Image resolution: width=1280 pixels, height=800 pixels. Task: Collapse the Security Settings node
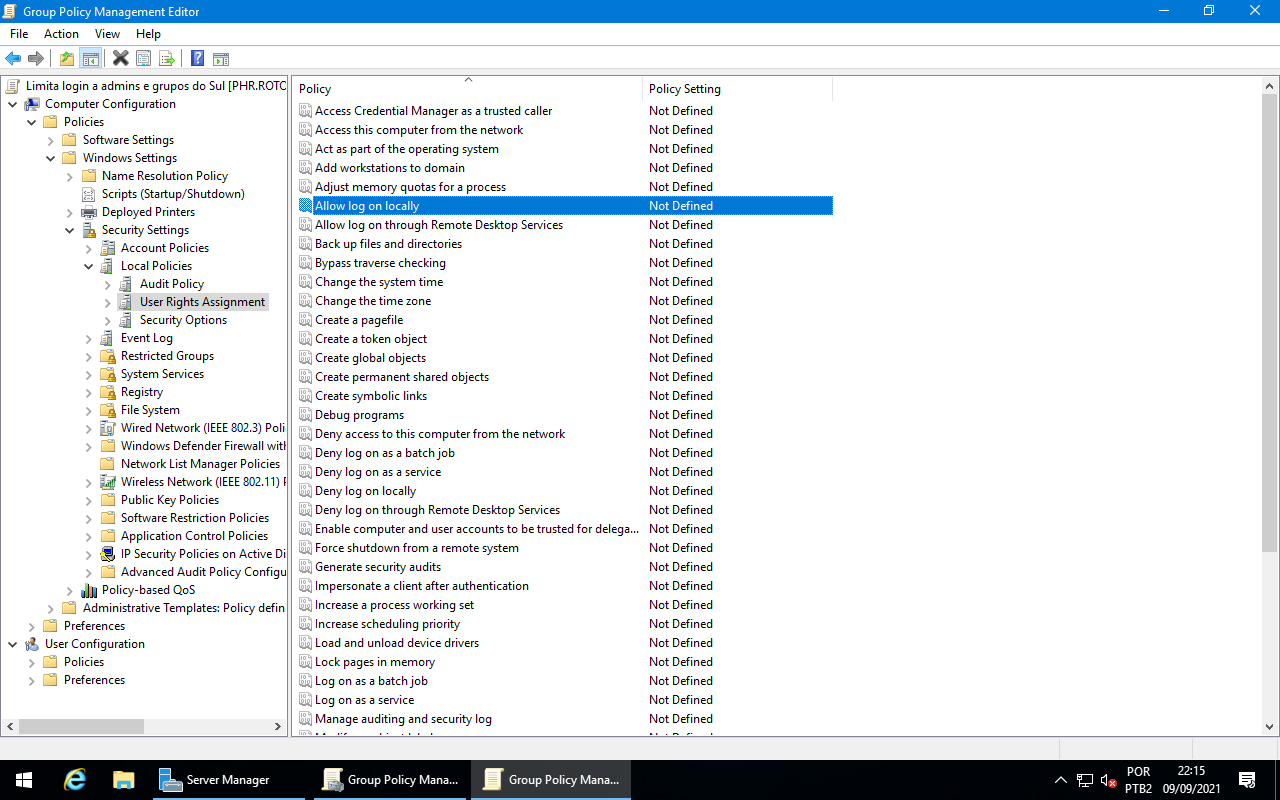point(70,229)
